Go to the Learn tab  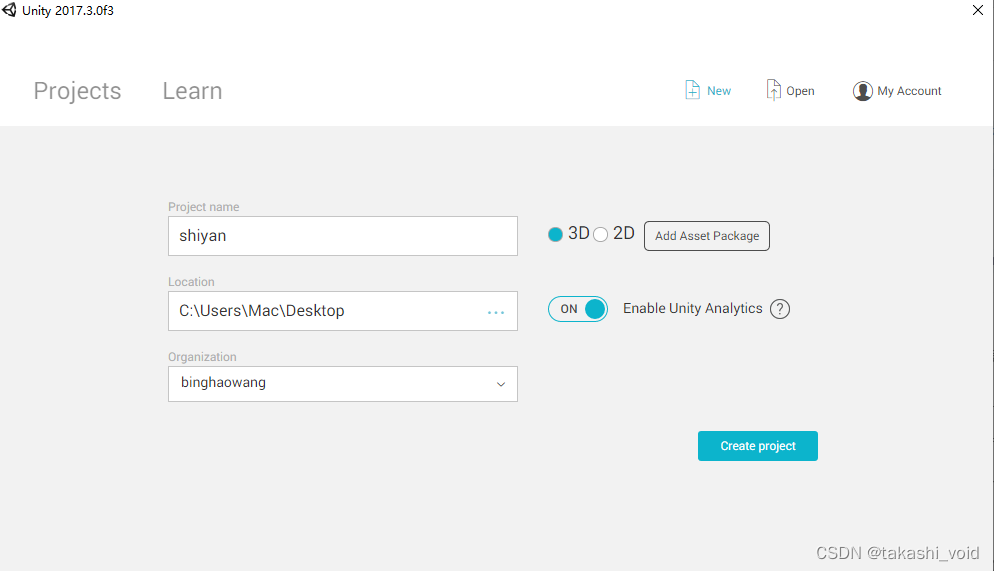(192, 91)
